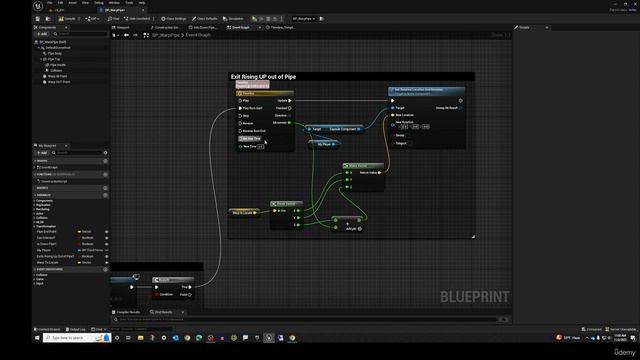
Task: Add new function with FUNCTIONS plus icon
Action: 105,174
